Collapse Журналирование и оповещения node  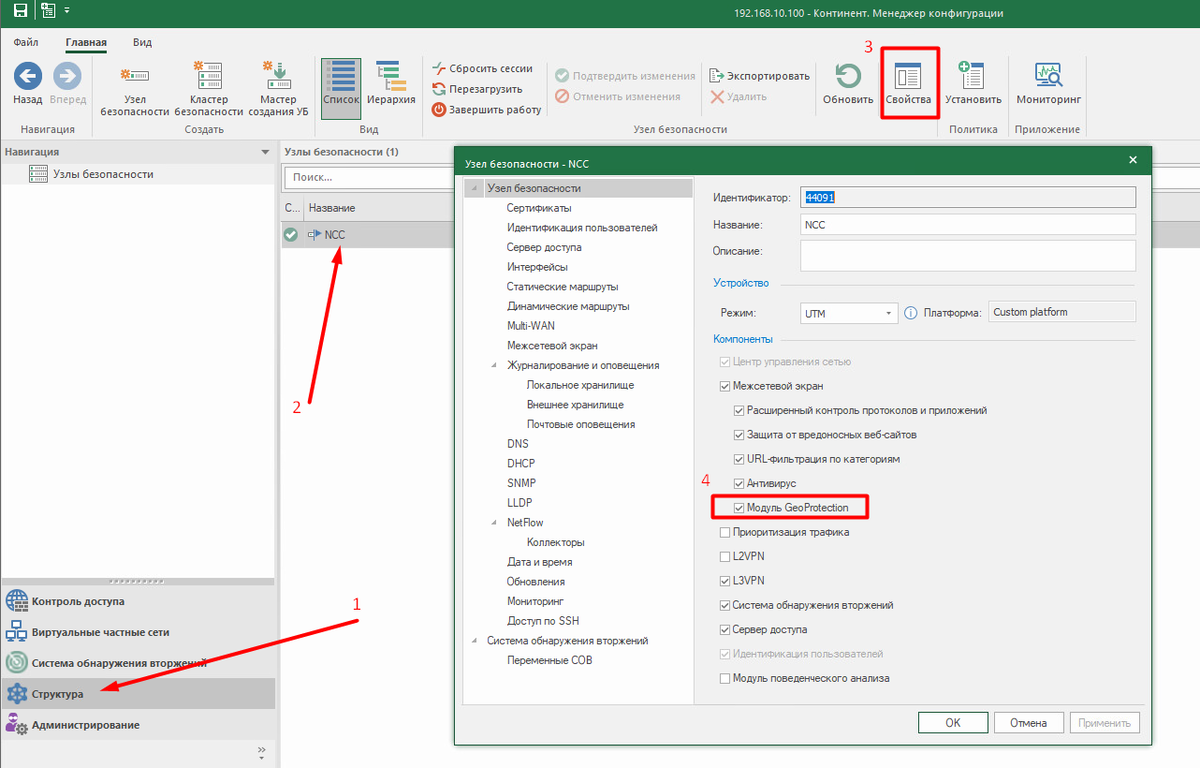click(x=495, y=365)
